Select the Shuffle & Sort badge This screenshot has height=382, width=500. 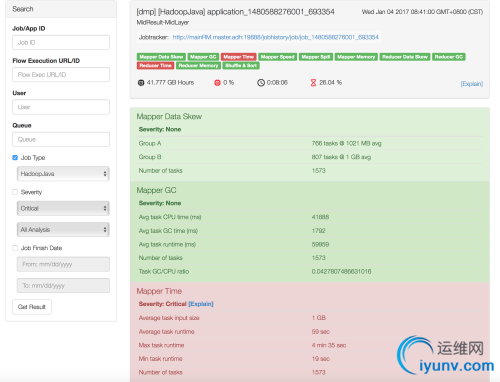(x=241, y=66)
